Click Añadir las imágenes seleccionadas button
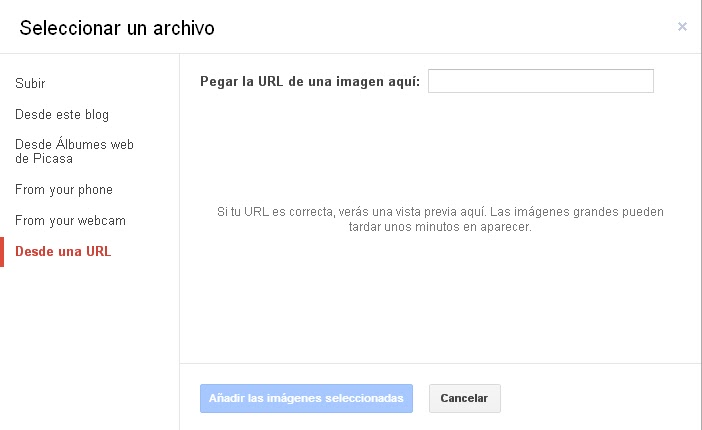This screenshot has width=702, height=430. 306,398
